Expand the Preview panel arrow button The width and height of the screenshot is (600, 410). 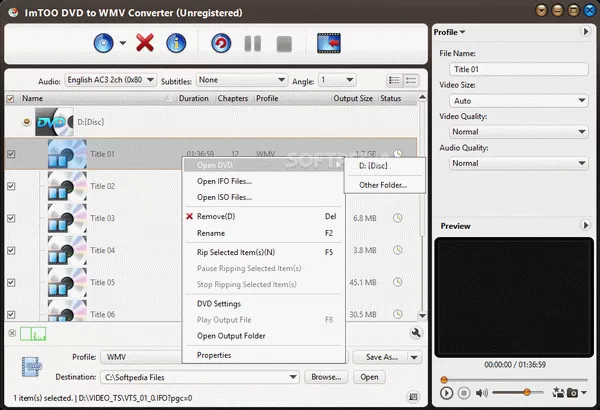click(585, 225)
